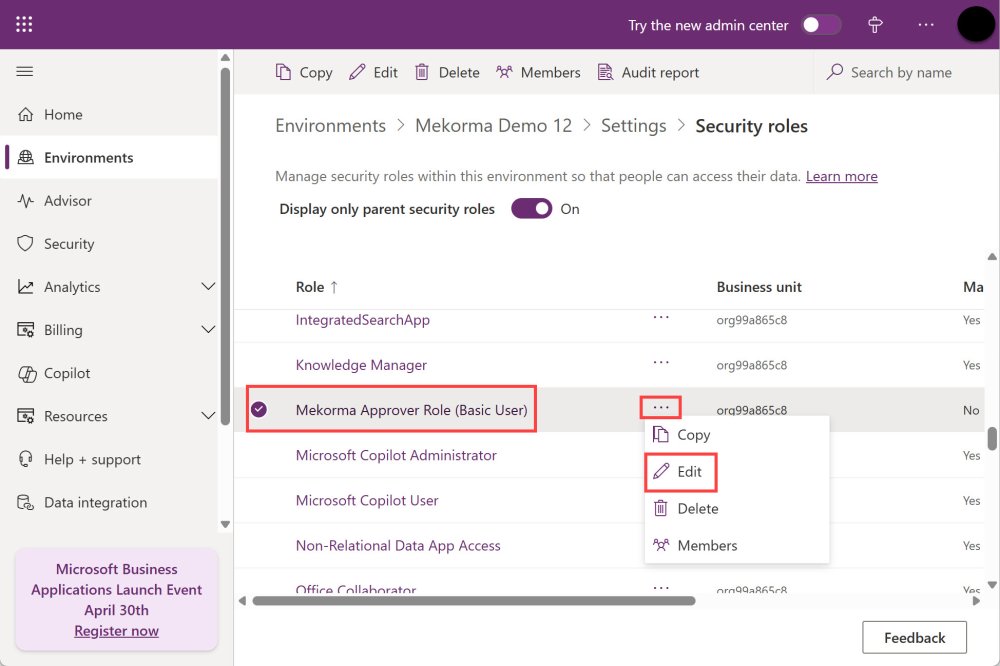Open the Learn more link

(841, 176)
